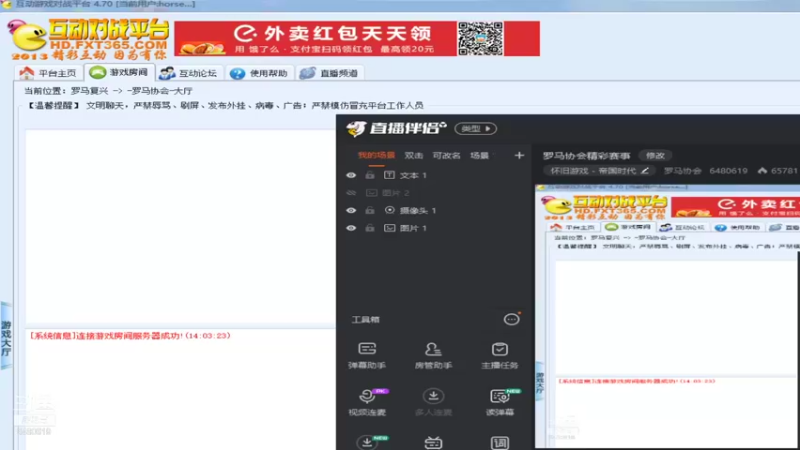Click the 罗马协会 label beside the room number
Viewport: 800px width, 450px height.
point(683,170)
